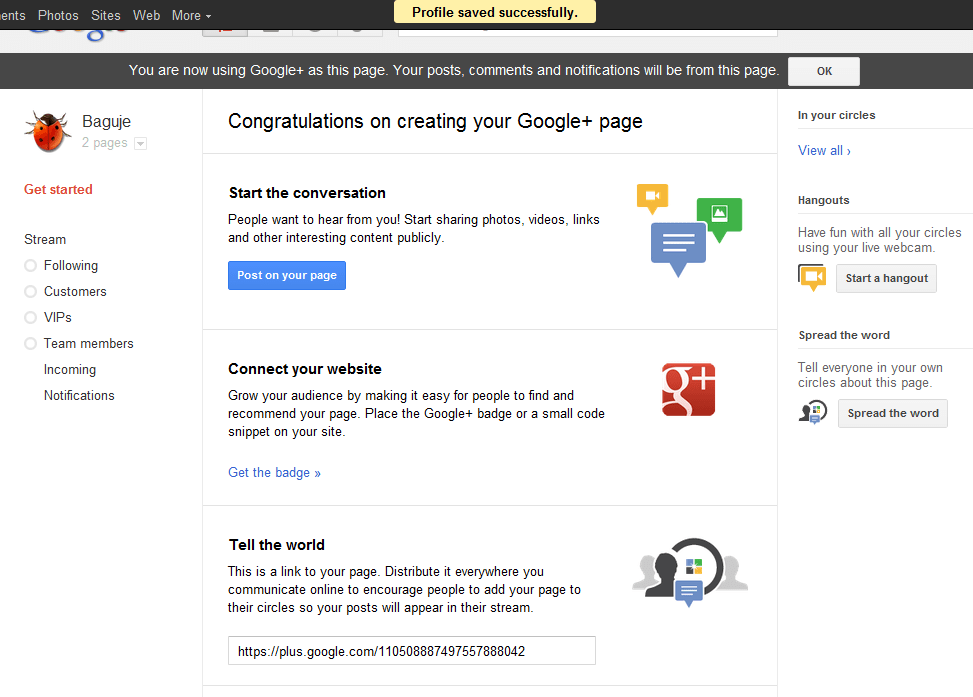Screen dimensions: 973x697
Task: Click the Profile saved successfully notice
Action: [x=495, y=12]
